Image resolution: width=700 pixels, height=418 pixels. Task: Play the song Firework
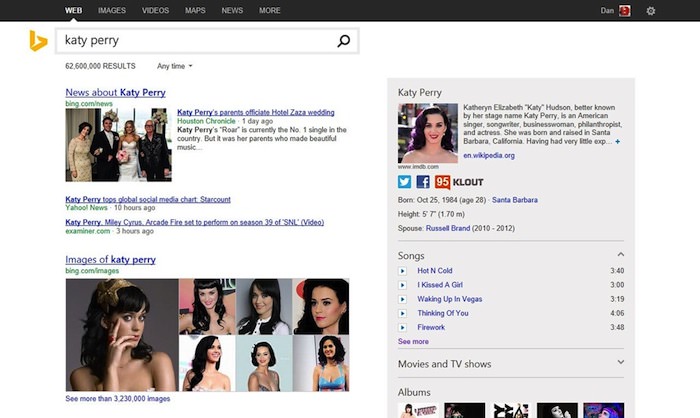[403, 327]
